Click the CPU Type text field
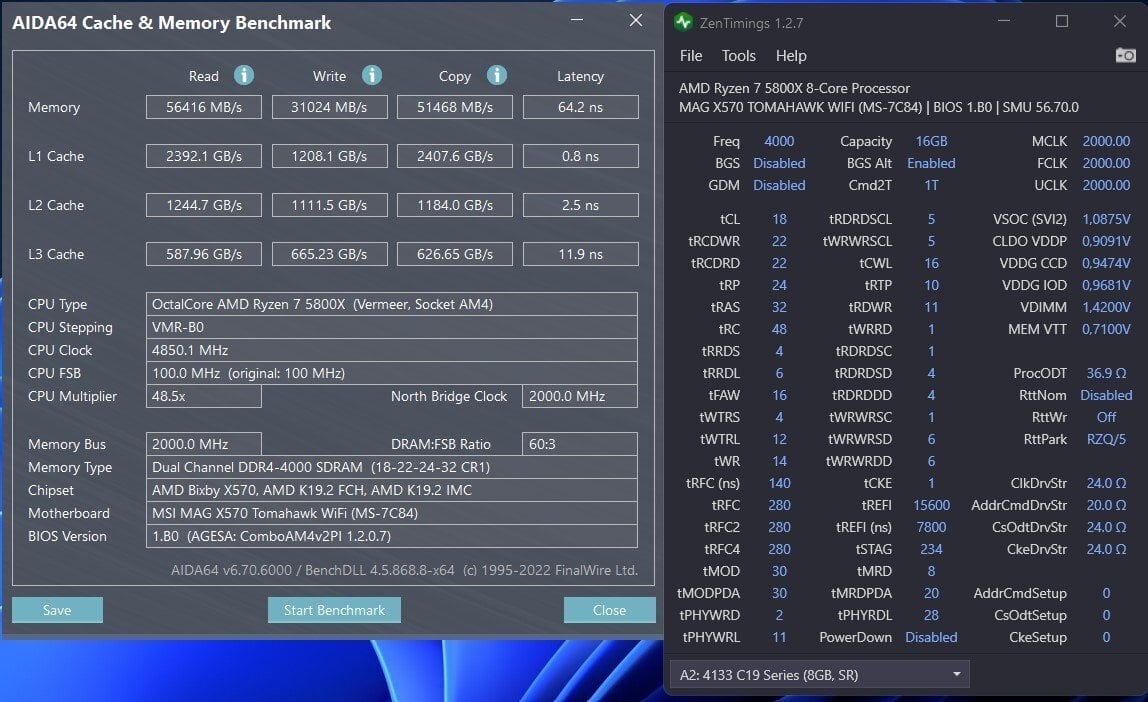The height and width of the screenshot is (702, 1148). click(391, 304)
